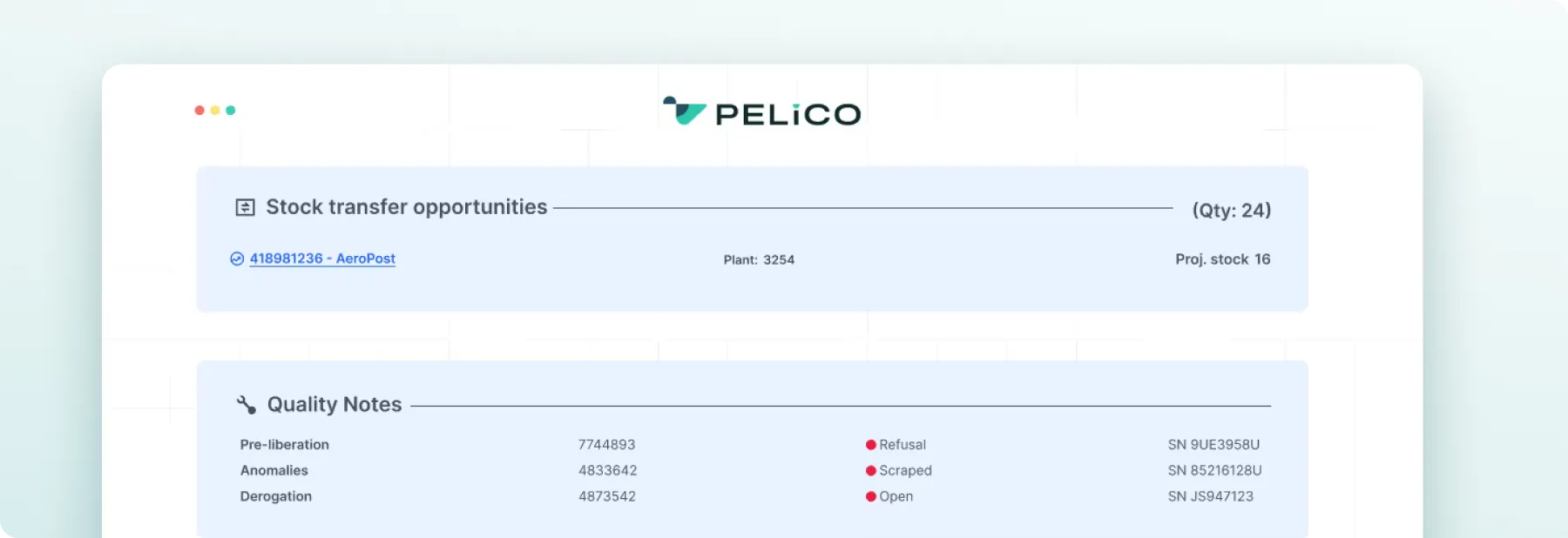Expand the Stock transfer opportunities section
The width and height of the screenshot is (1568, 538).
click(406, 207)
